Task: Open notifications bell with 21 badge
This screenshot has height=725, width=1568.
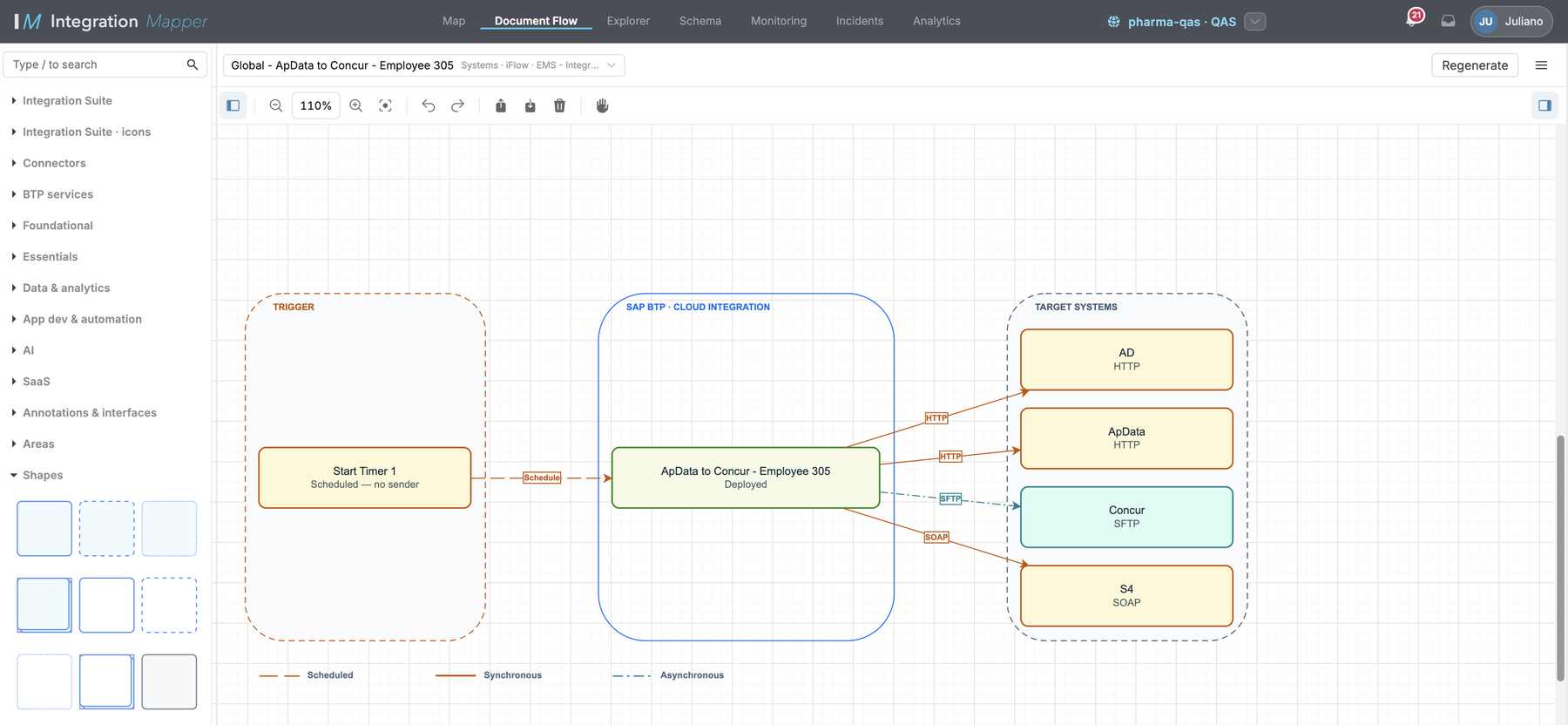Action: click(x=1414, y=19)
